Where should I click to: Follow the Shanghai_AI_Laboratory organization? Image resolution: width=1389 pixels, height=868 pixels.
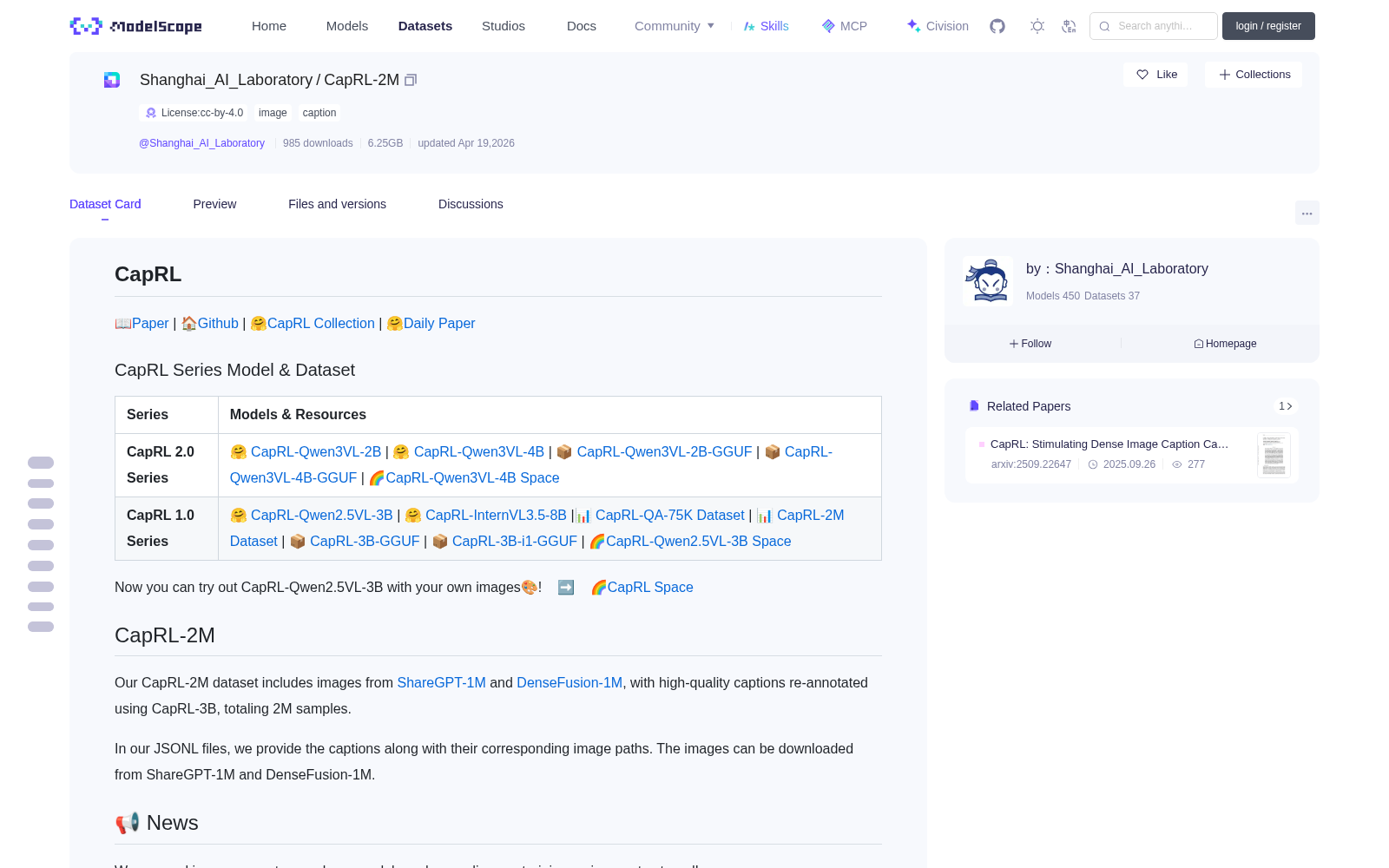[1030, 344]
